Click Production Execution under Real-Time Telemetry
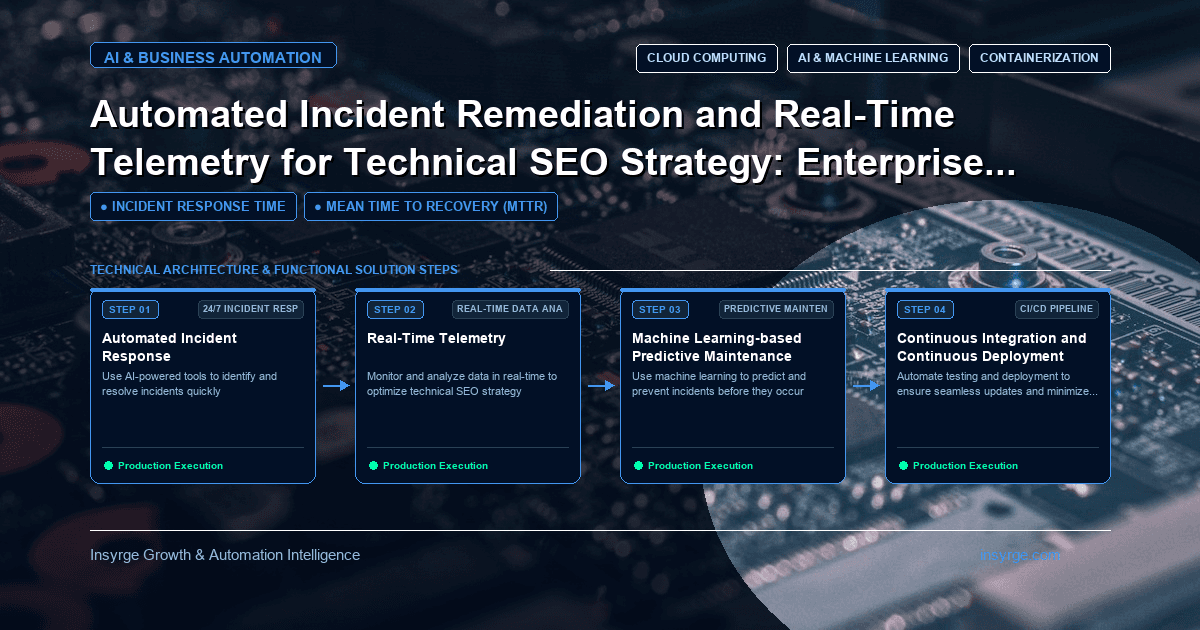This screenshot has height=630, width=1200. pyautogui.click(x=435, y=466)
